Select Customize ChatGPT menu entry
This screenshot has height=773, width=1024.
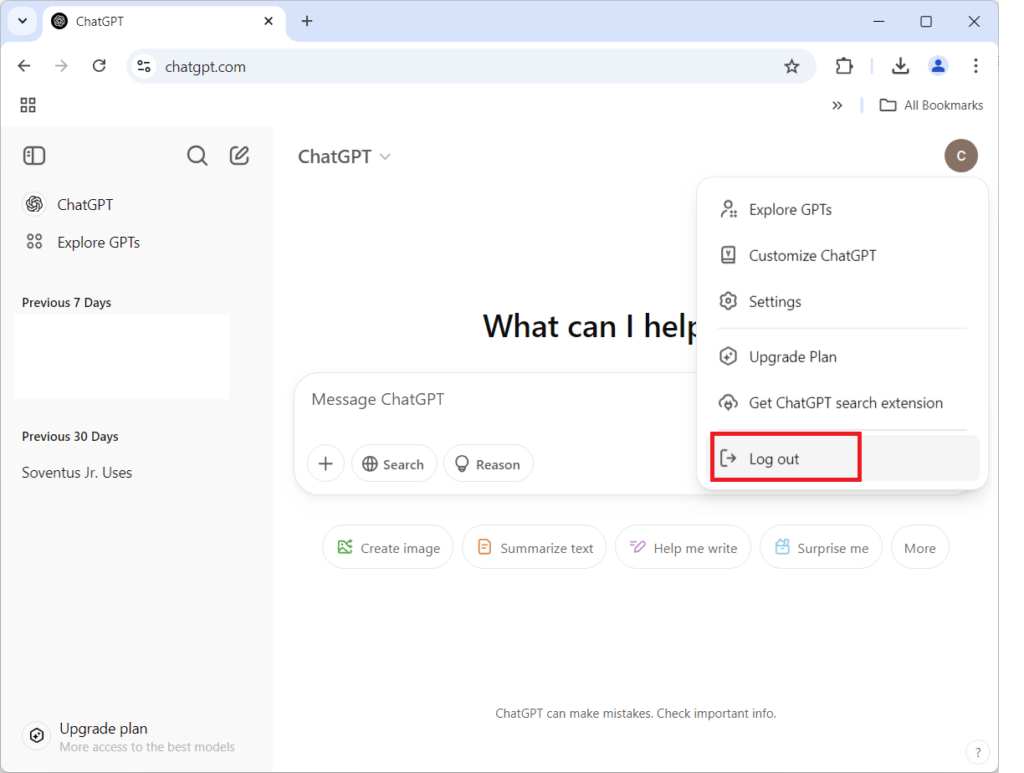(842, 255)
